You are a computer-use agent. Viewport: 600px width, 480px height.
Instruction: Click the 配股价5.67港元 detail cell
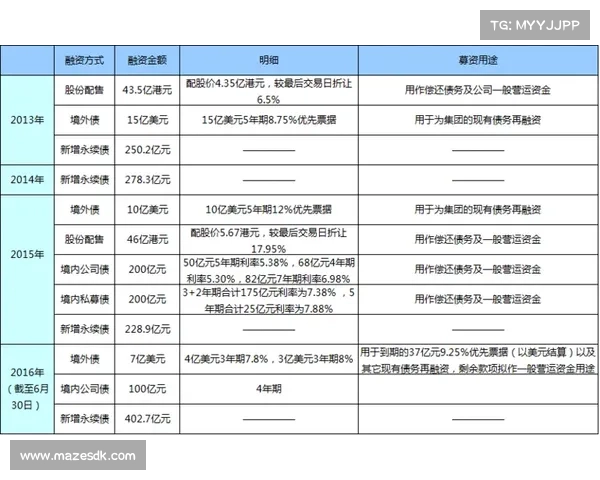coord(269,240)
